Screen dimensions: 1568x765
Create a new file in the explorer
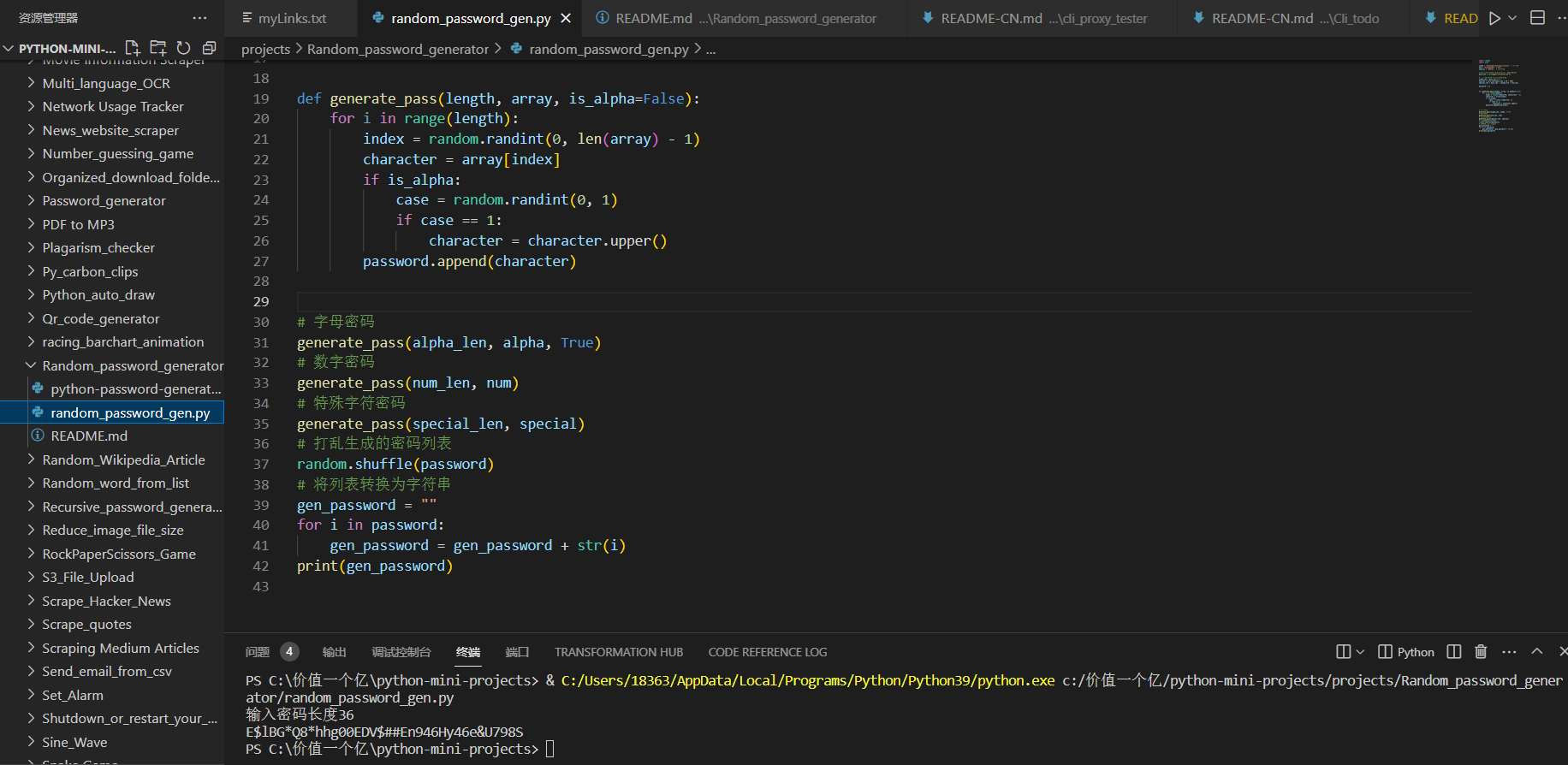133,48
